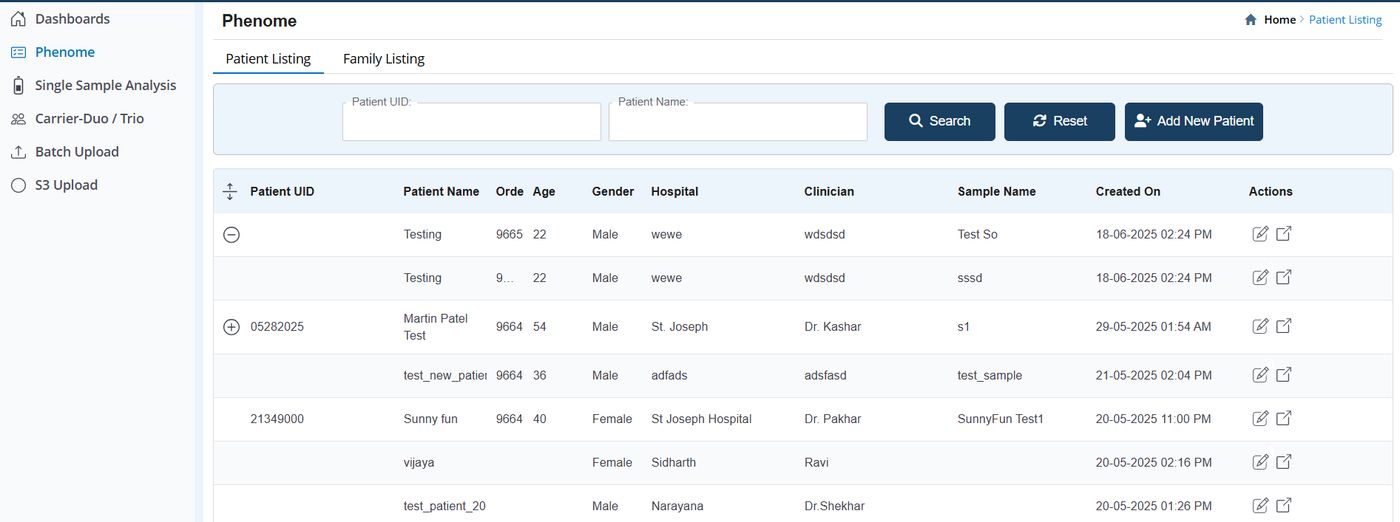Click the Dr.Shekhar clinician cell
The width and height of the screenshot is (1400, 522).
click(836, 506)
